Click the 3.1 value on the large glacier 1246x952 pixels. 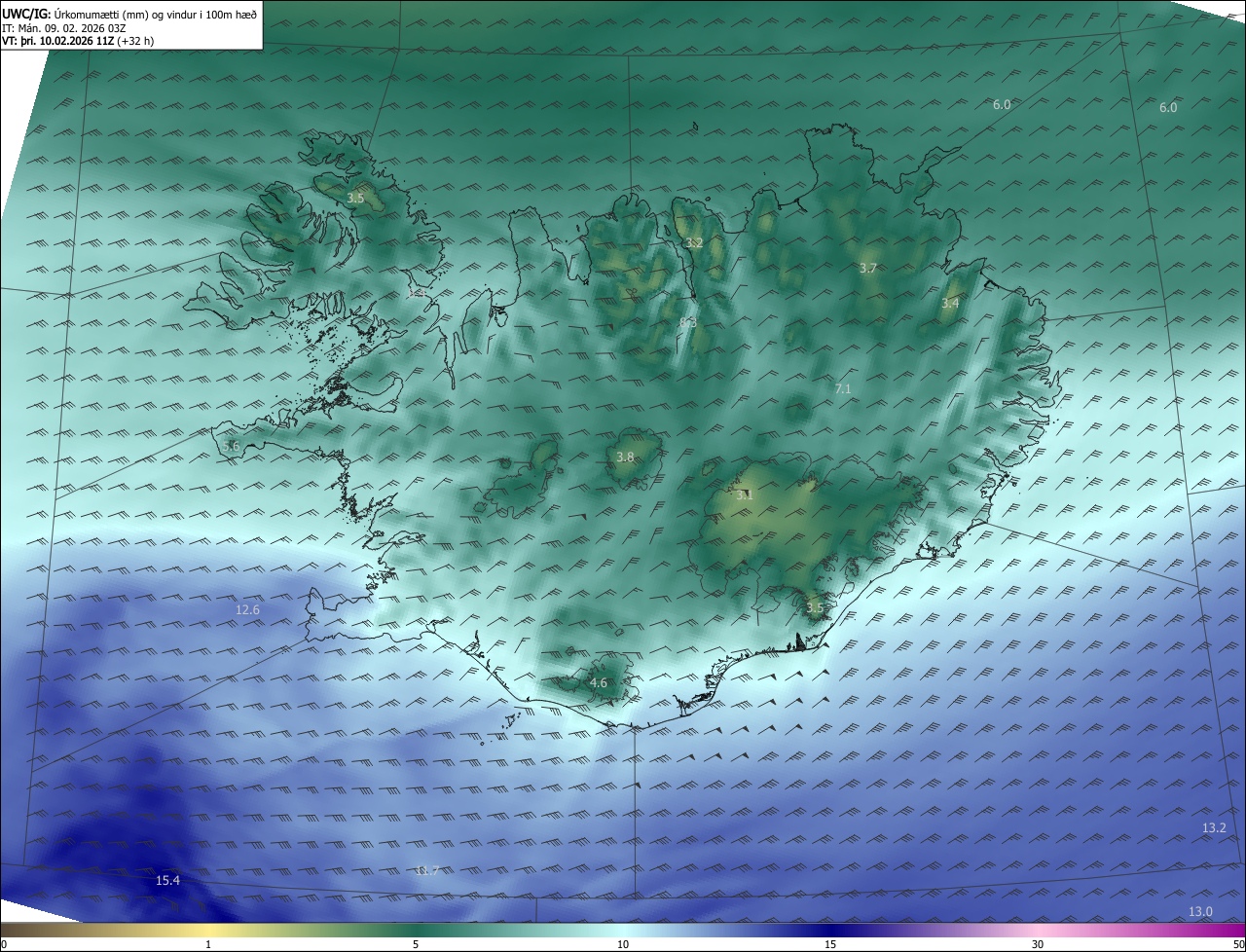745,494
